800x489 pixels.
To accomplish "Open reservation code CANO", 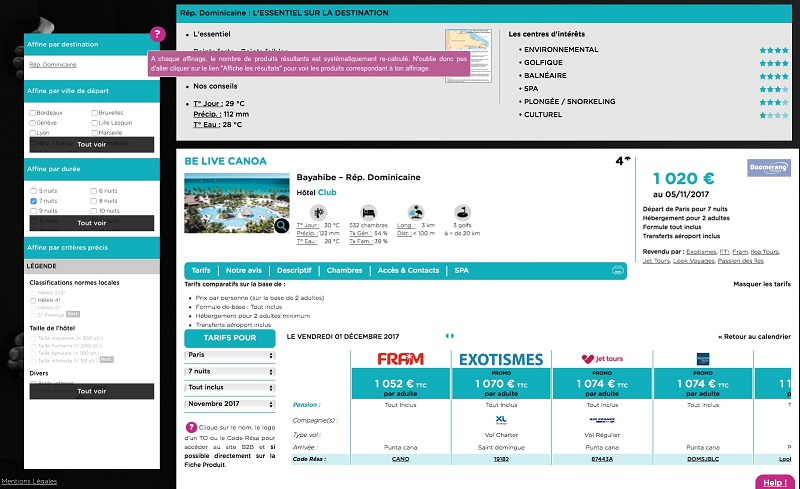I will 401,459.
